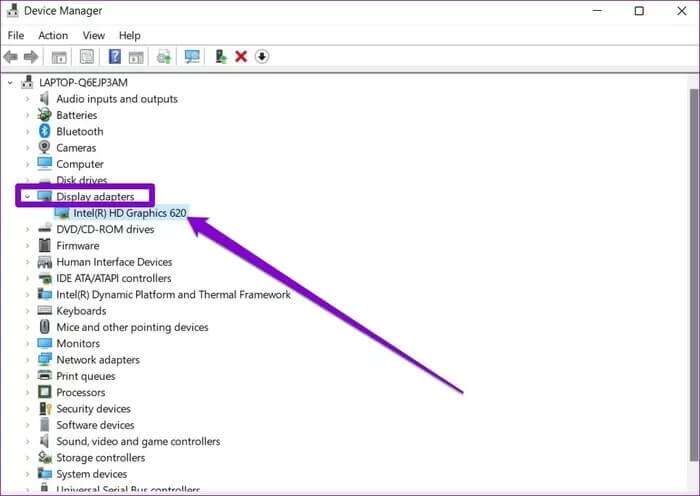Viewport: 700px width, 496px height.
Task: Select the Software devices item
Action: 95,425
